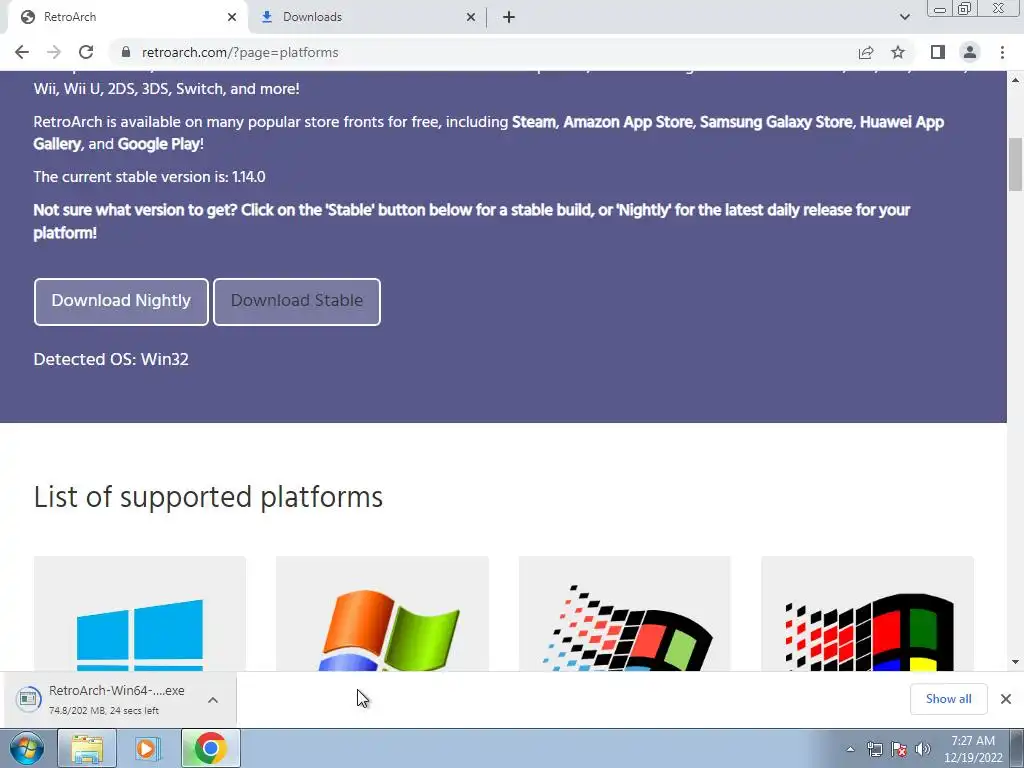The image size is (1024, 768).
Task: Open the volume speaker tray icon
Action: [923, 749]
